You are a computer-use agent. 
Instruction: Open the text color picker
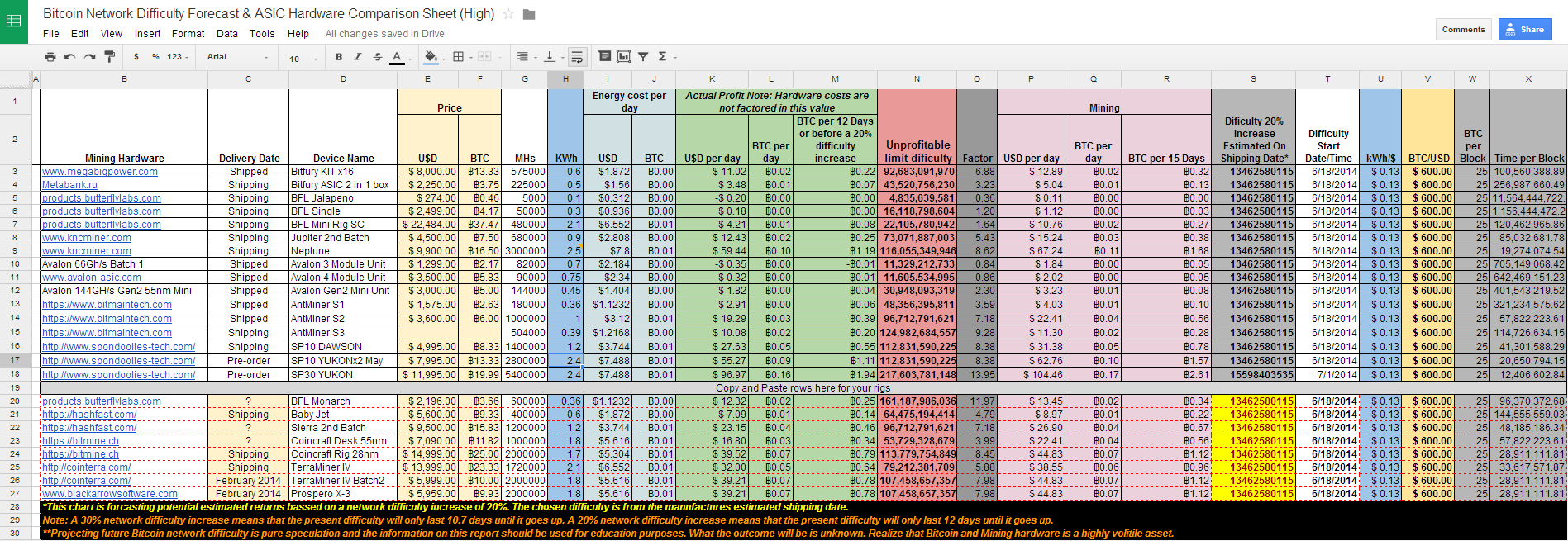tap(399, 57)
